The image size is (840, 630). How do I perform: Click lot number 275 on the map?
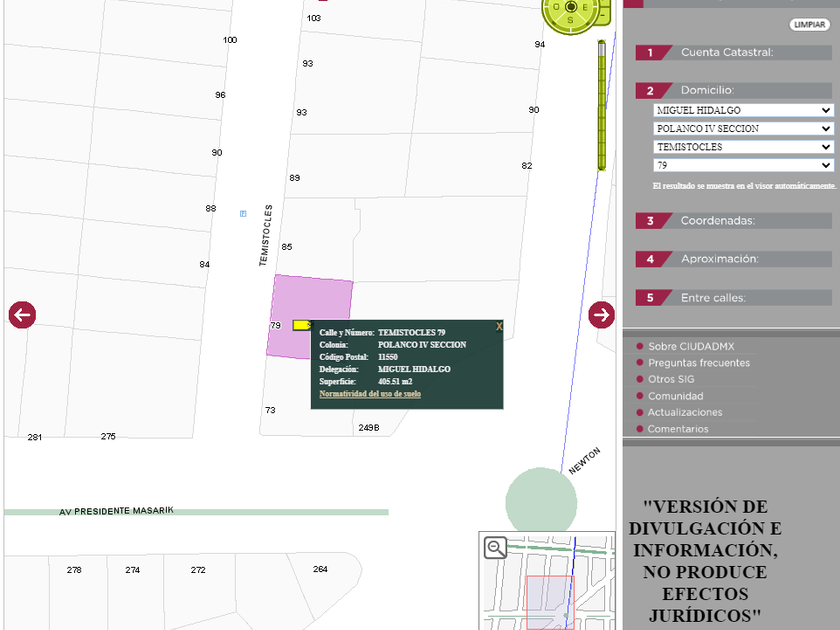108,437
